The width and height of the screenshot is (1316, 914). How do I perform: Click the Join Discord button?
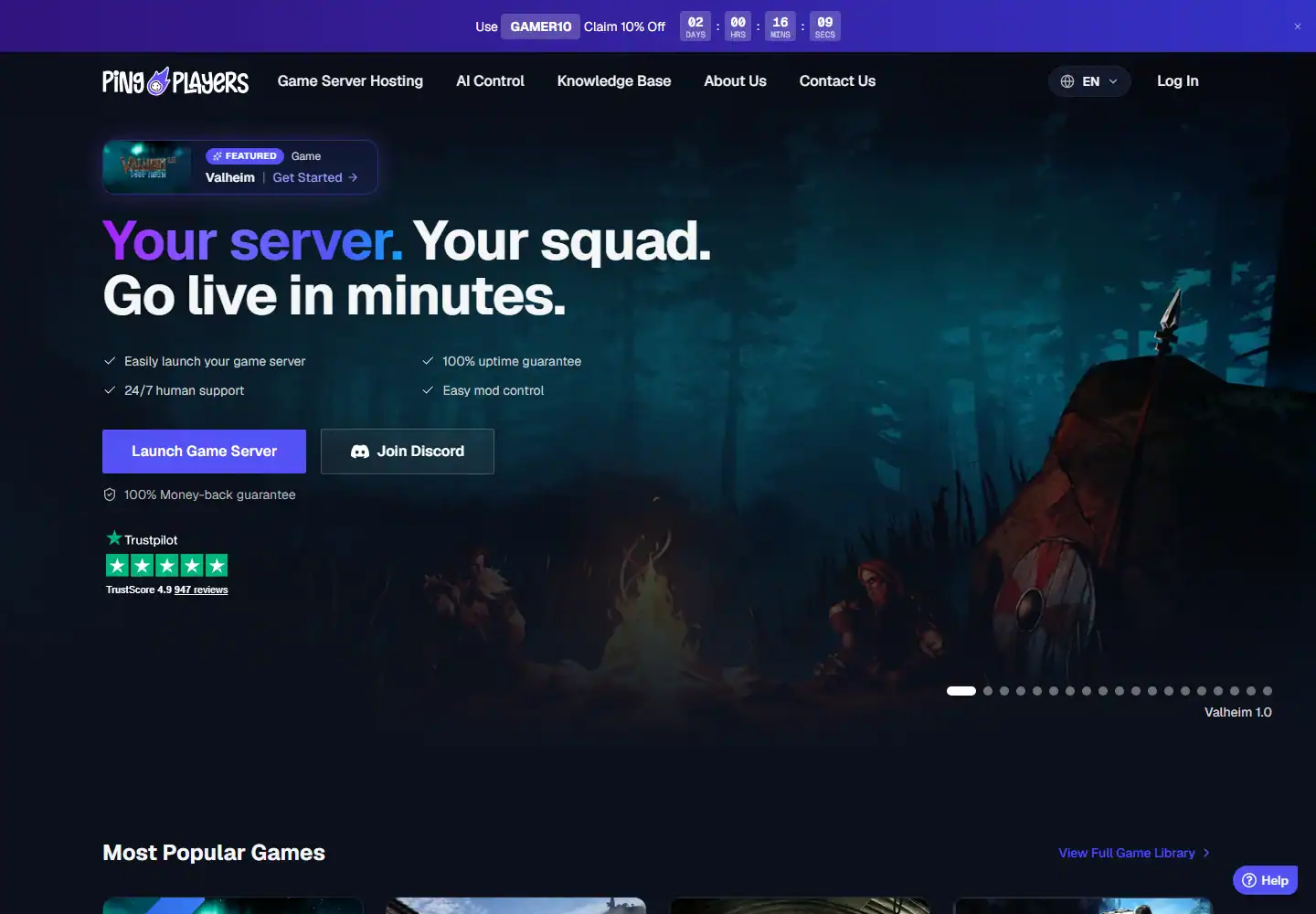point(408,452)
